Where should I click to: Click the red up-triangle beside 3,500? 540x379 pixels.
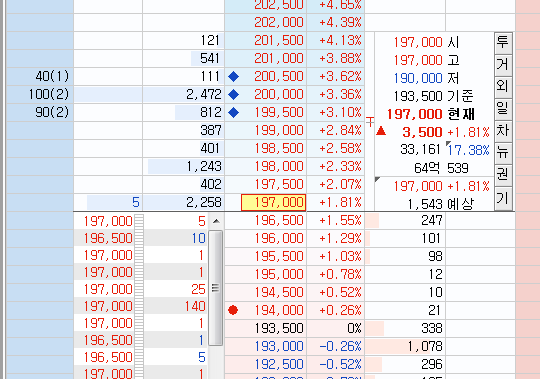coord(381,131)
